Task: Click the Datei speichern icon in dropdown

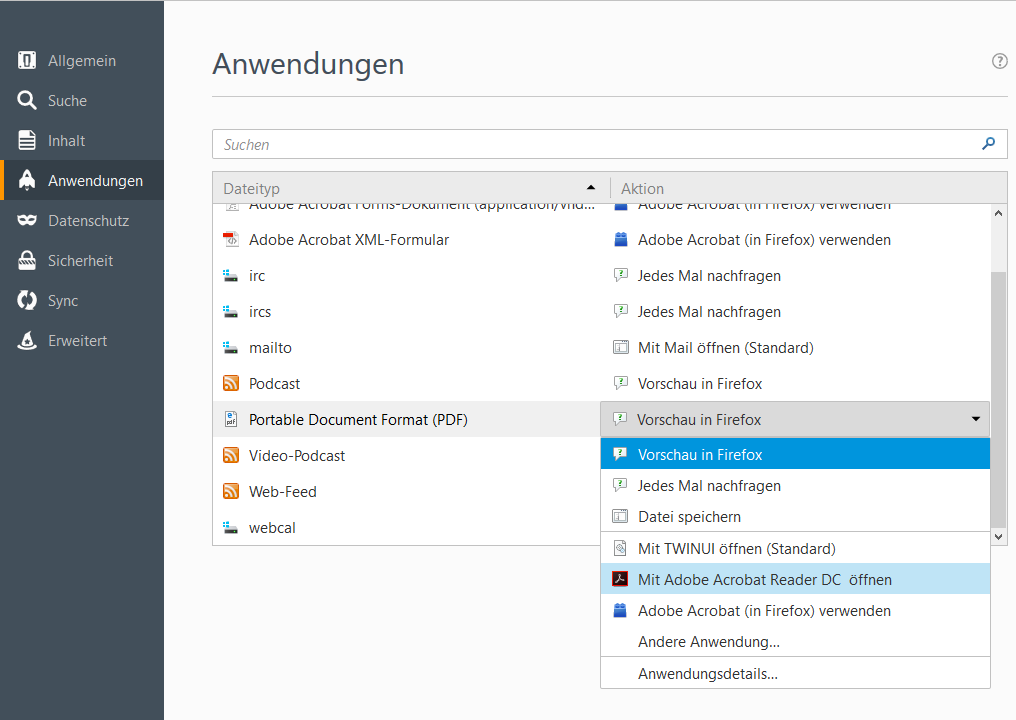Action: tap(620, 517)
